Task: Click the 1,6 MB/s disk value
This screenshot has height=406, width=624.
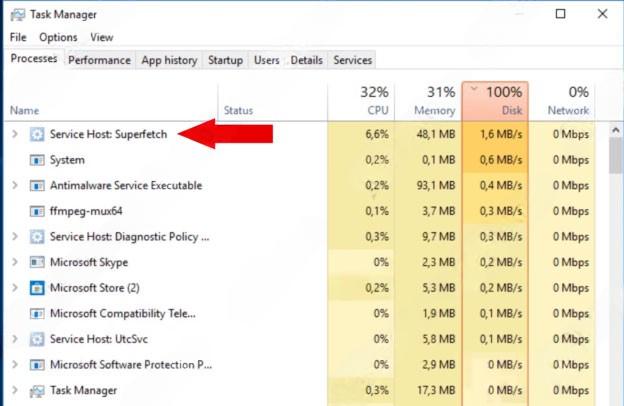Action: pos(501,135)
